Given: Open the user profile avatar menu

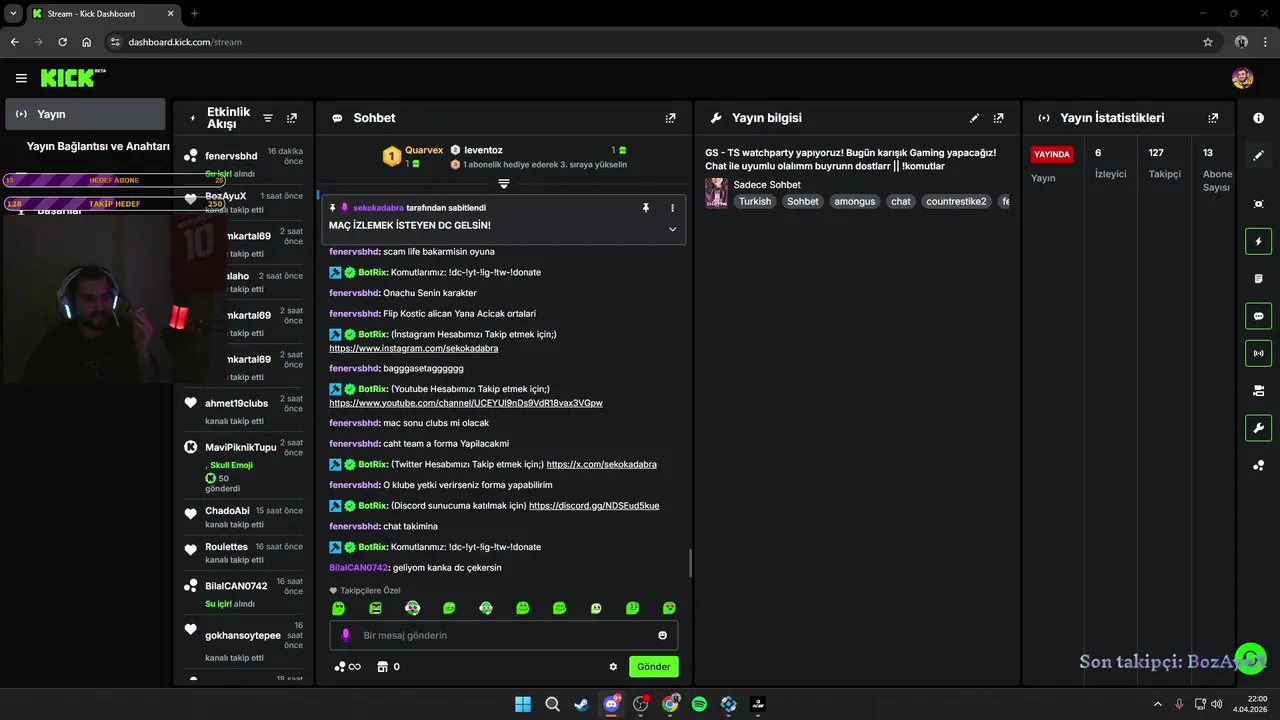Looking at the screenshot, I should [1242, 78].
